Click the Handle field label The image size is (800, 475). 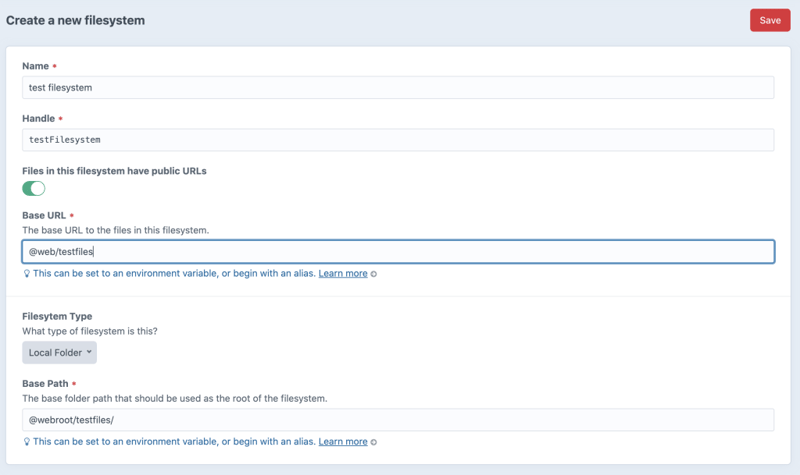39,118
